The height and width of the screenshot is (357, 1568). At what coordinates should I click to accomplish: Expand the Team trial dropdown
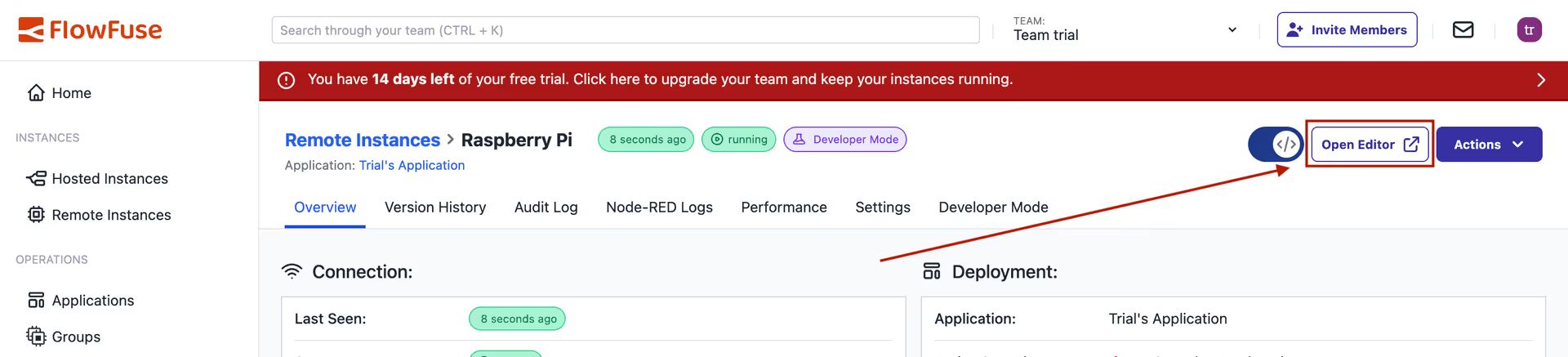click(x=1232, y=30)
